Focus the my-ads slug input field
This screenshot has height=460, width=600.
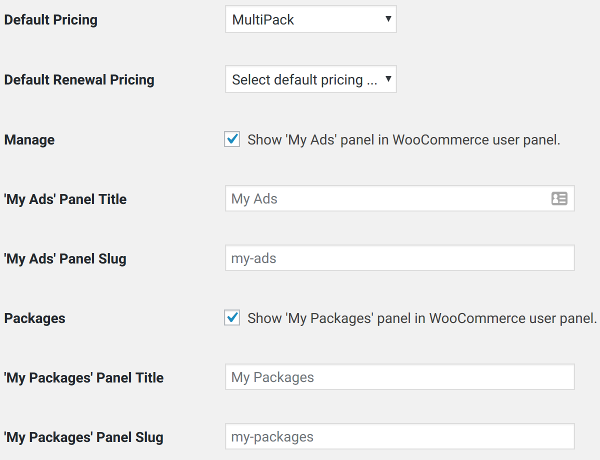399,258
